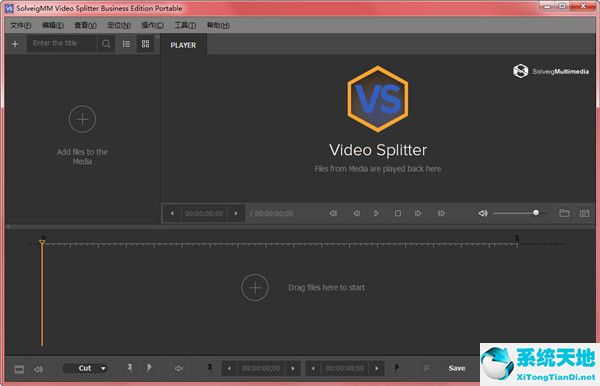
Task: Click the fragment end time field
Action: tap(345, 368)
